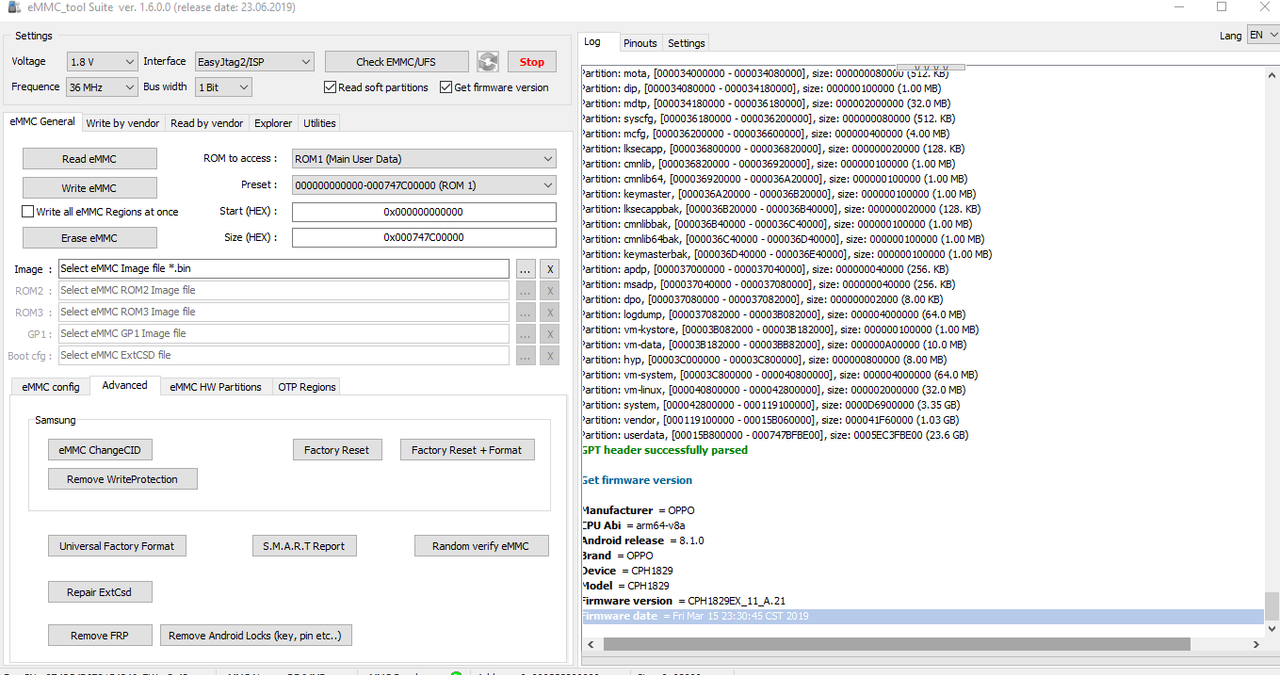Click the Remove FRP button

click(x=98, y=635)
